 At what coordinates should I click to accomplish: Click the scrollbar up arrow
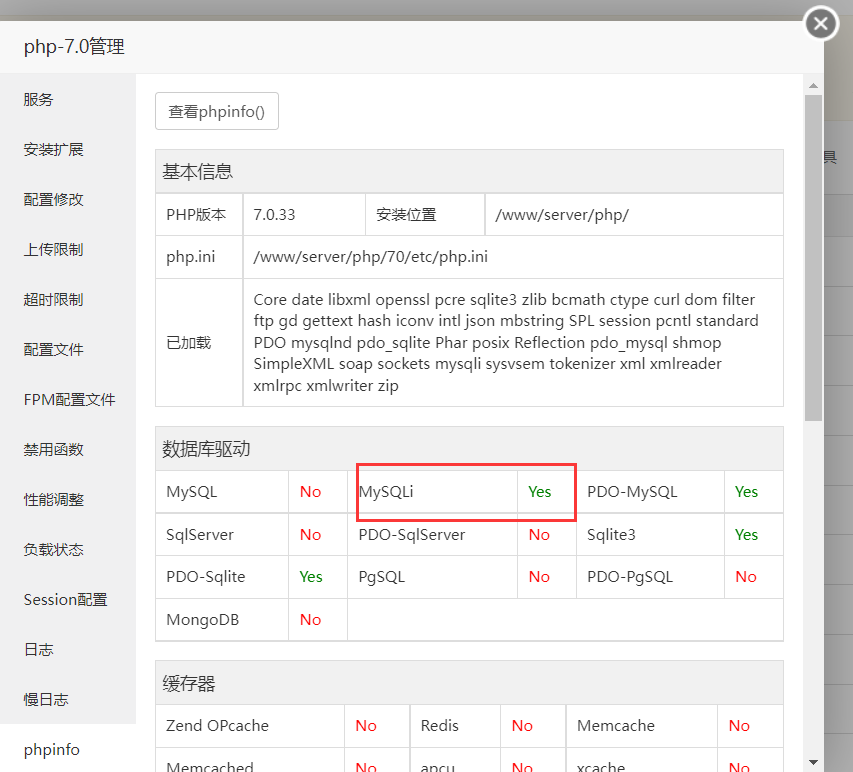coord(813,85)
